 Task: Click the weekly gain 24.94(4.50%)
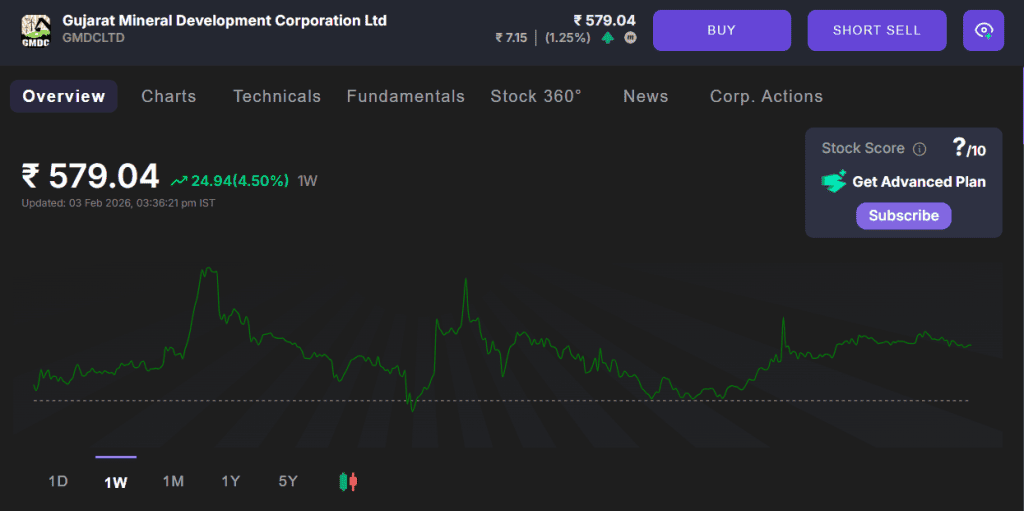tap(240, 181)
